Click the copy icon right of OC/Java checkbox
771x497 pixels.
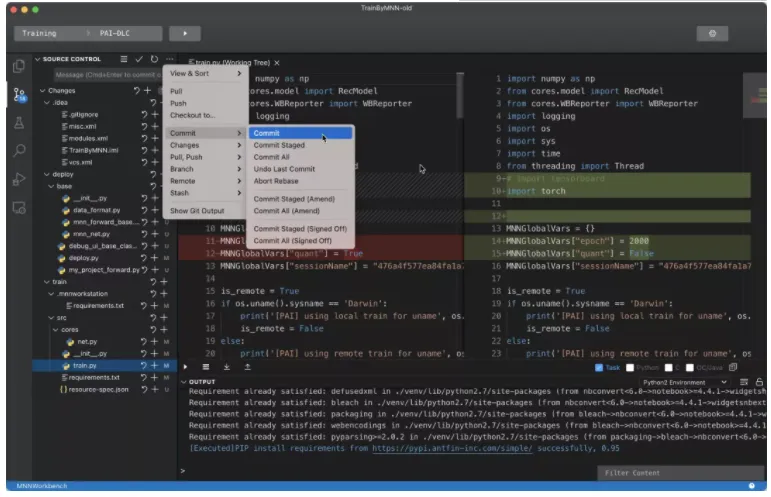(733, 367)
